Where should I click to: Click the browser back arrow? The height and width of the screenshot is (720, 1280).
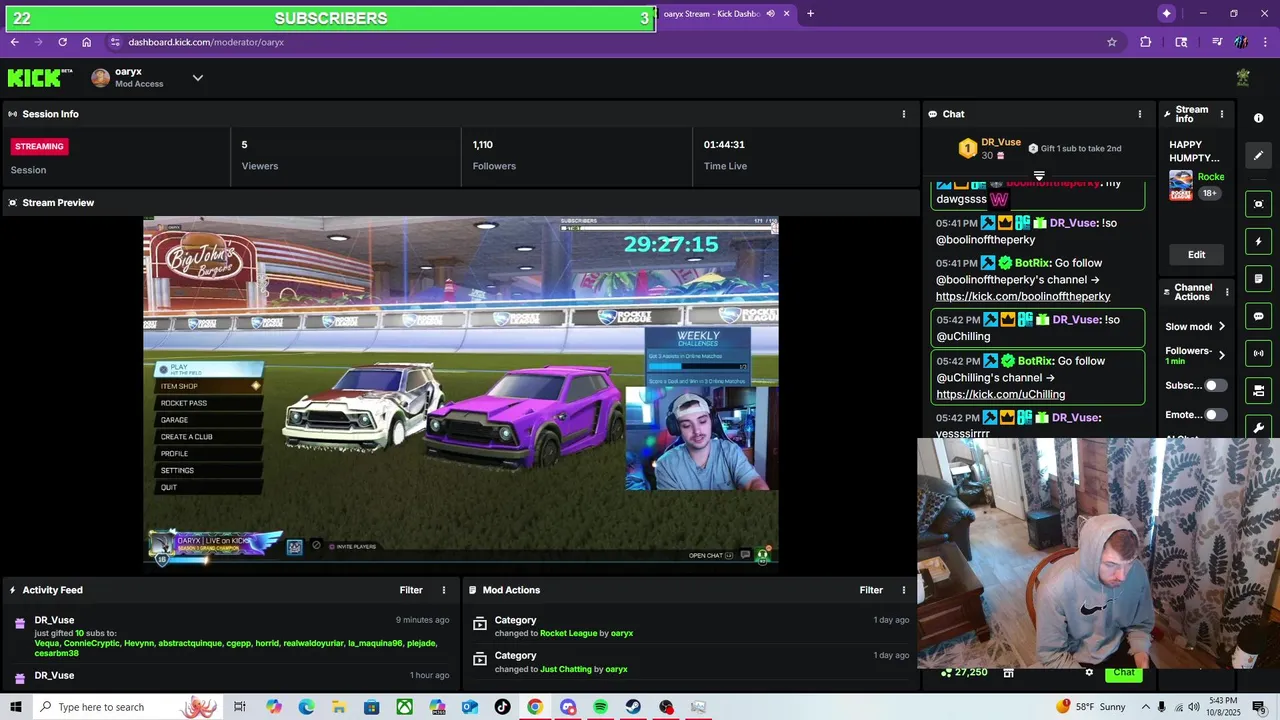[x=14, y=42]
